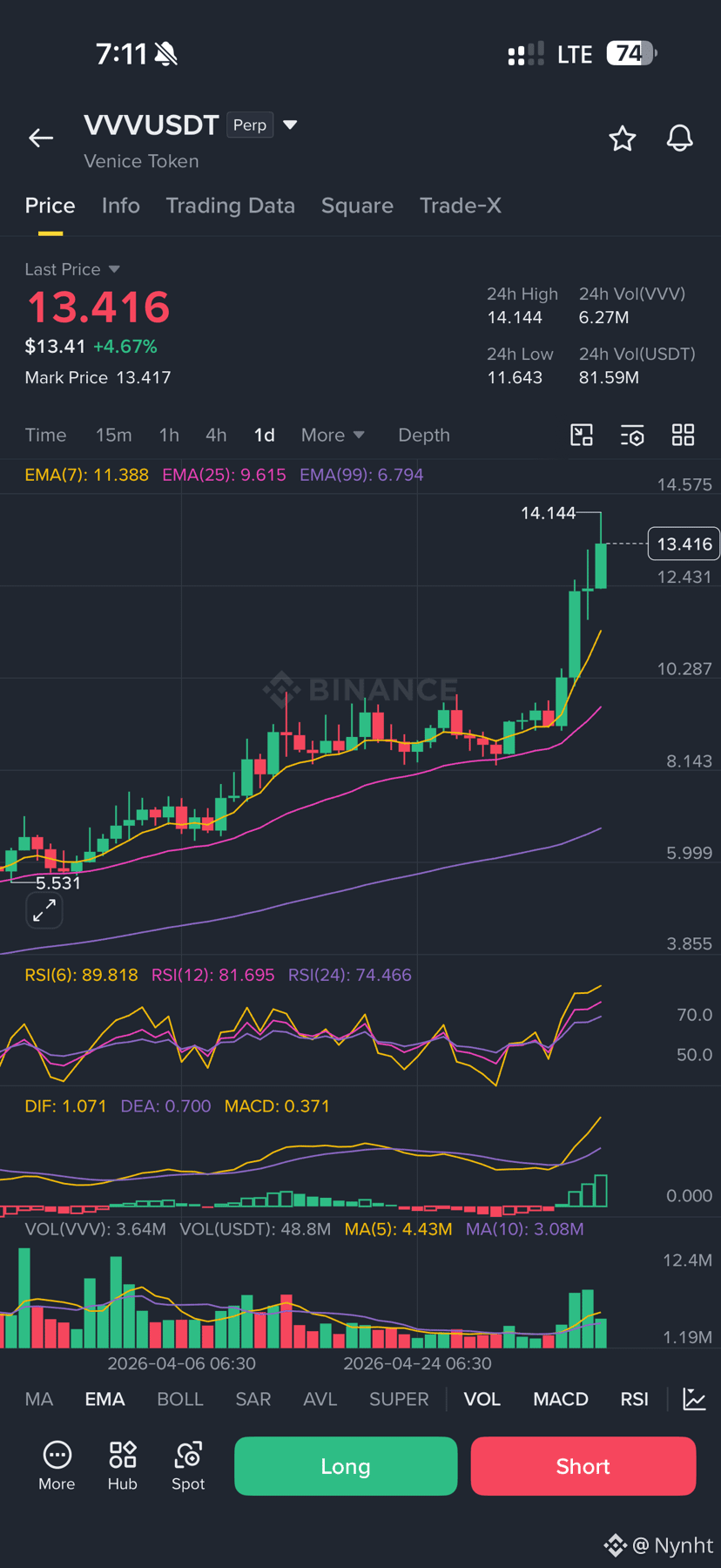Viewport: 721px width, 1568px height.
Task: Tap the 24h Vol(USDT) 81.59M value
Action: 609,377
